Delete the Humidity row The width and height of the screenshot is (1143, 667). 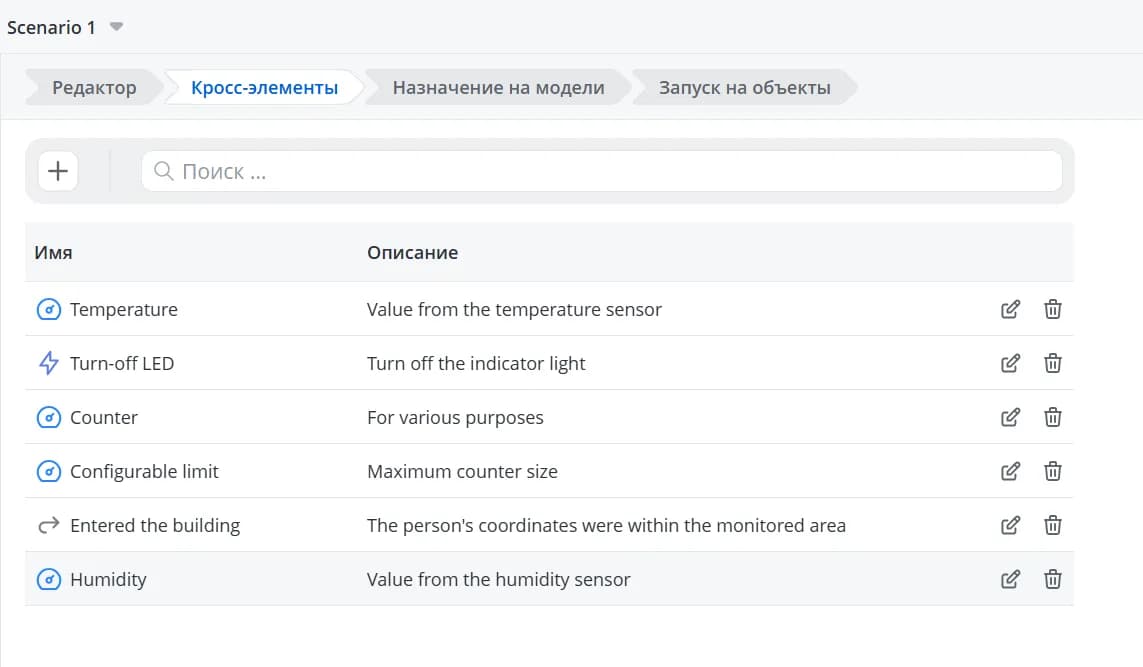(x=1053, y=579)
